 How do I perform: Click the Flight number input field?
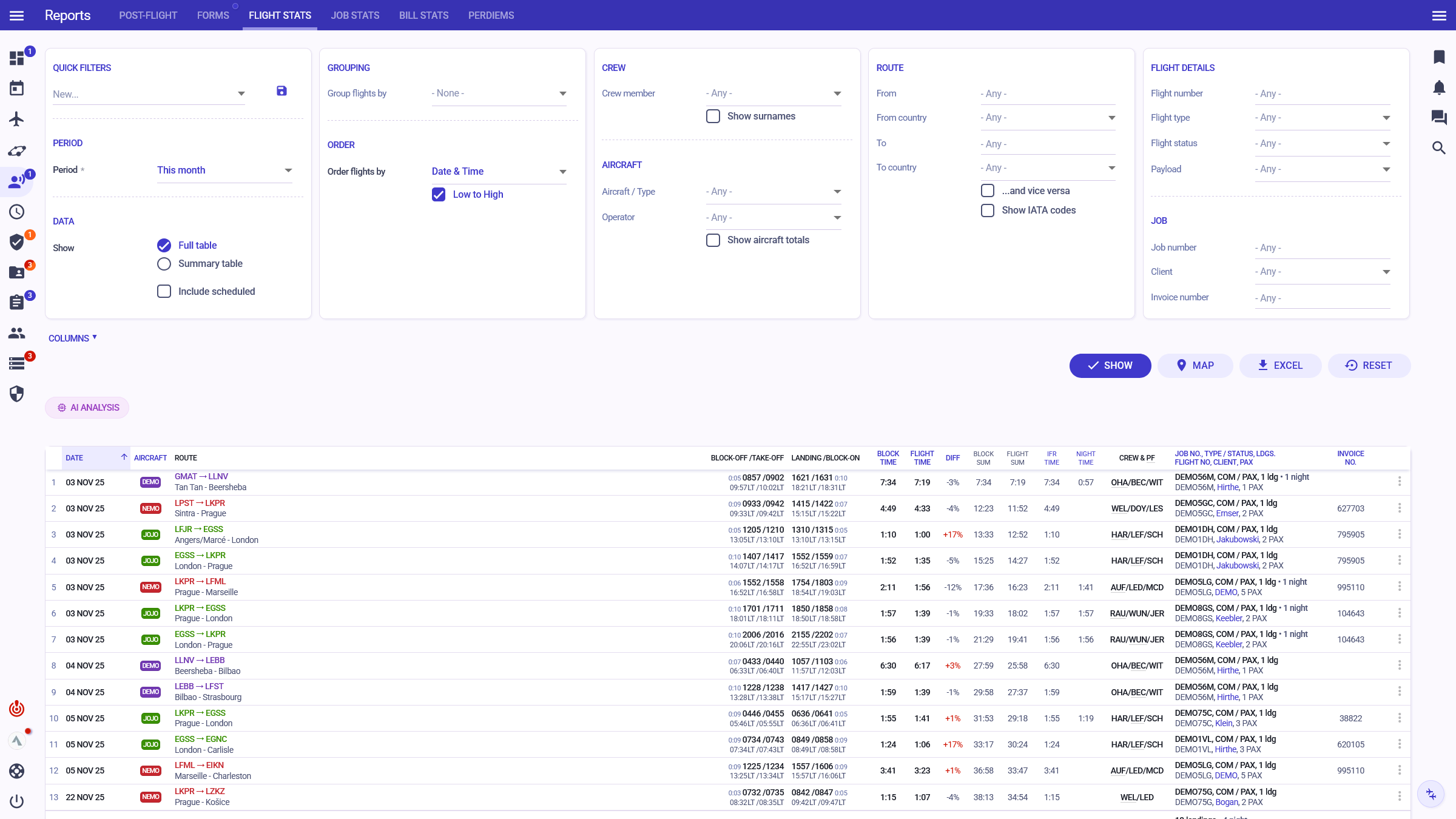point(1323,93)
